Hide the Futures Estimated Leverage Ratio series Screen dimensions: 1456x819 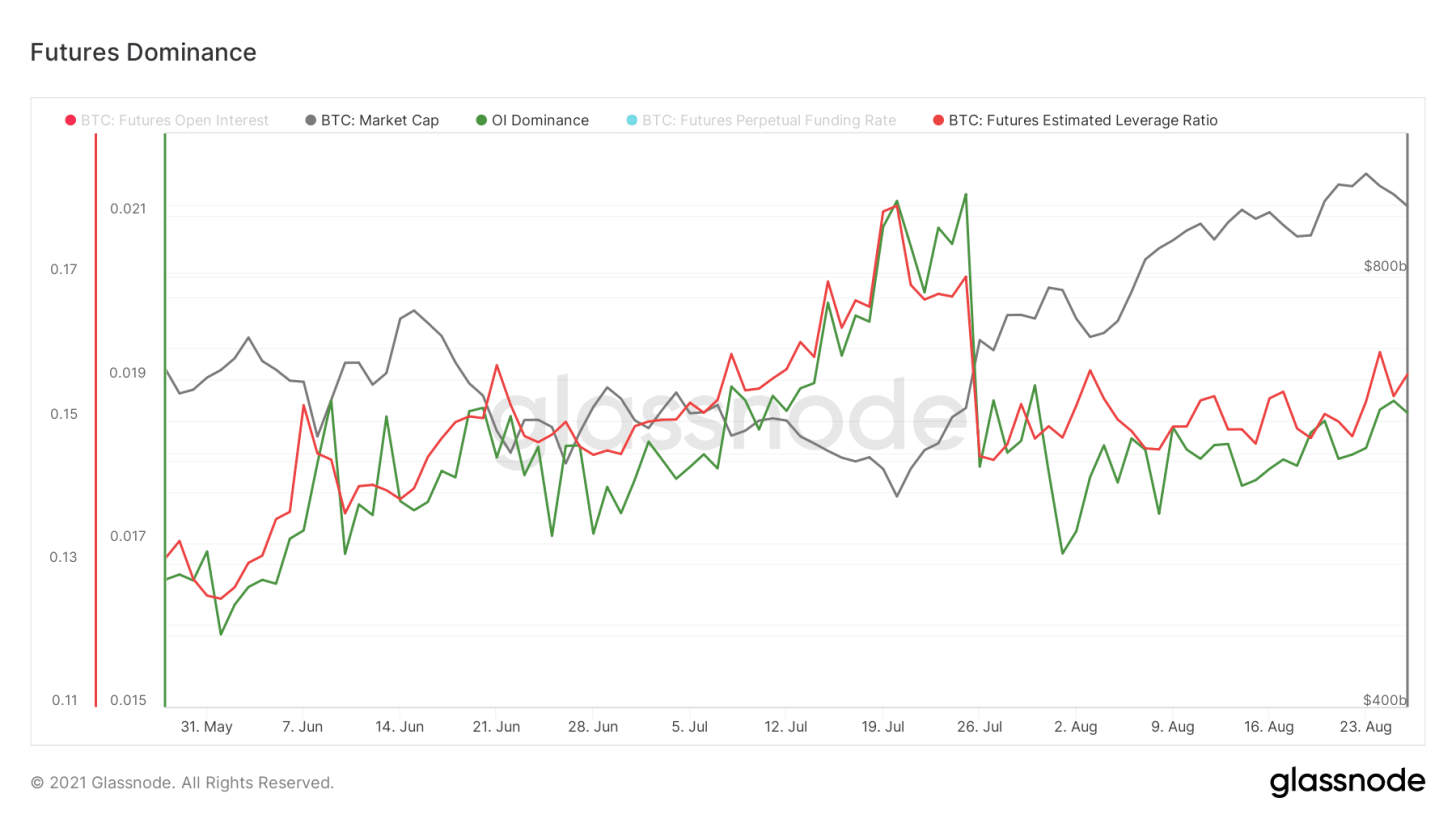[x=1083, y=121]
